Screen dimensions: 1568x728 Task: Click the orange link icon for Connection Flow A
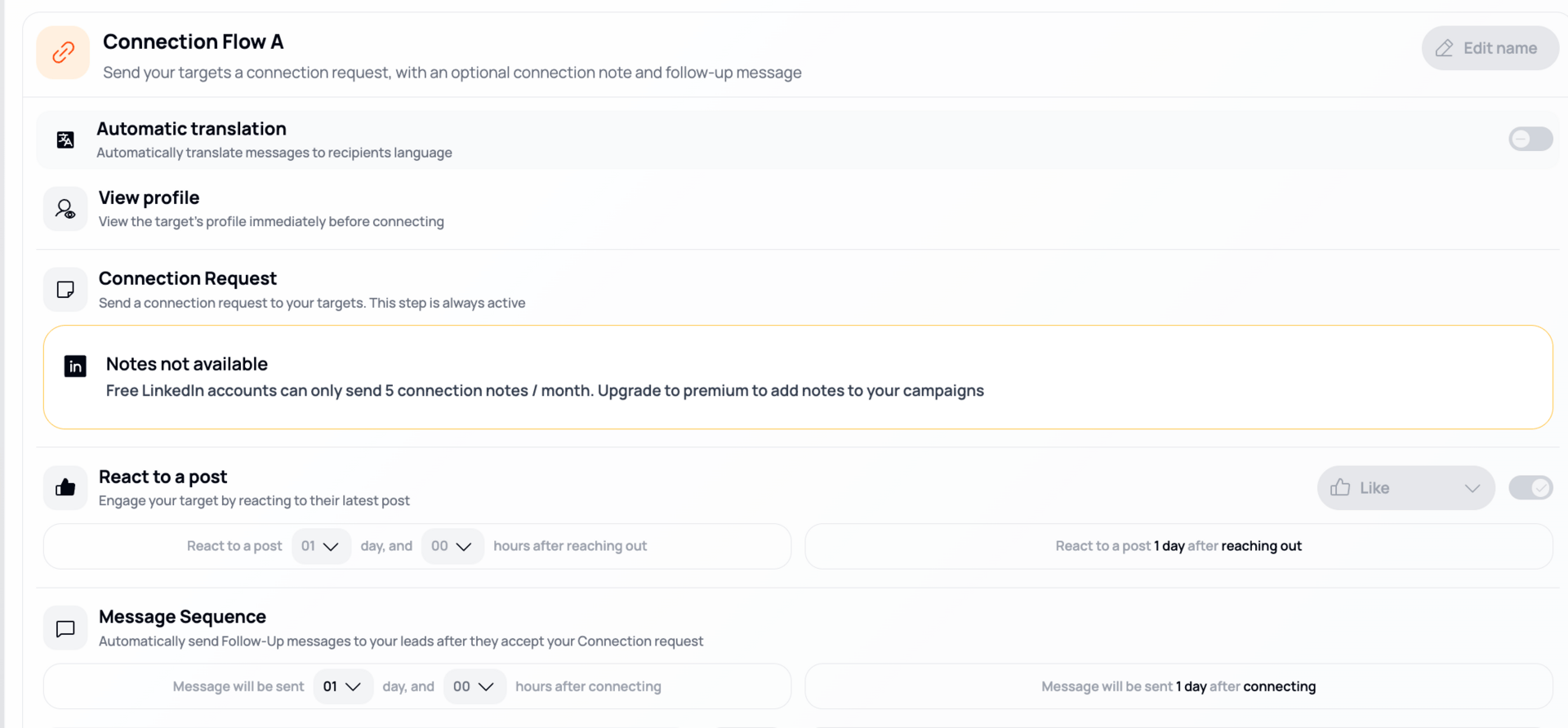click(63, 52)
